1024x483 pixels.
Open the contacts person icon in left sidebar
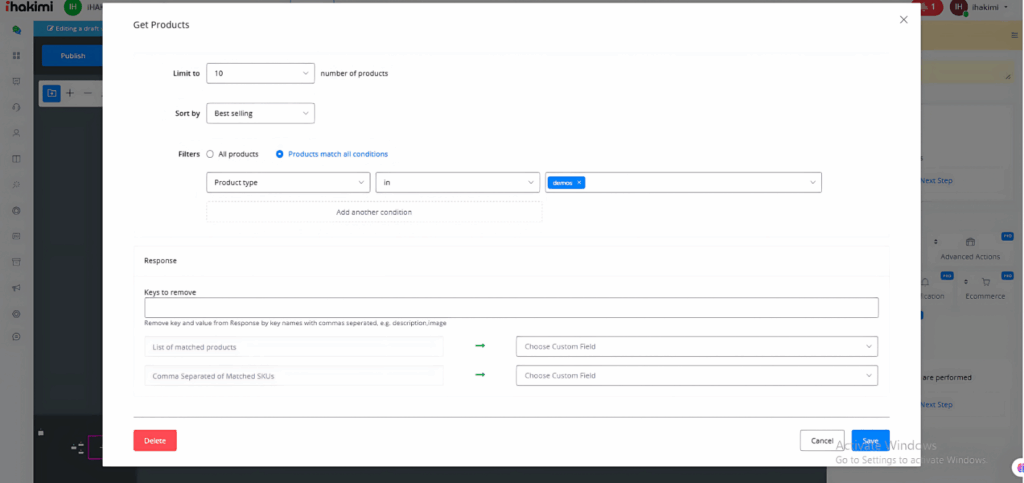[x=16, y=133]
